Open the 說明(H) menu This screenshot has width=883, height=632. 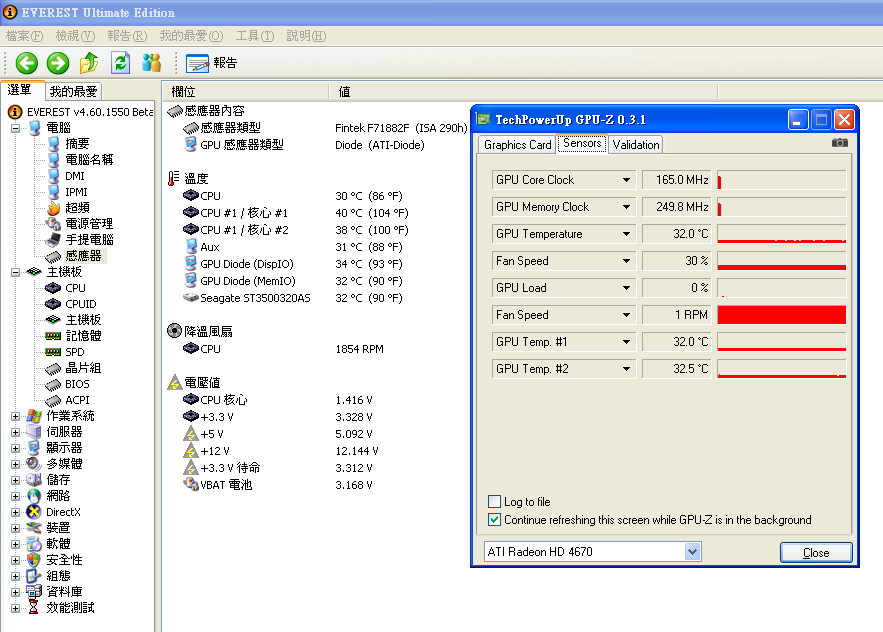pos(306,36)
